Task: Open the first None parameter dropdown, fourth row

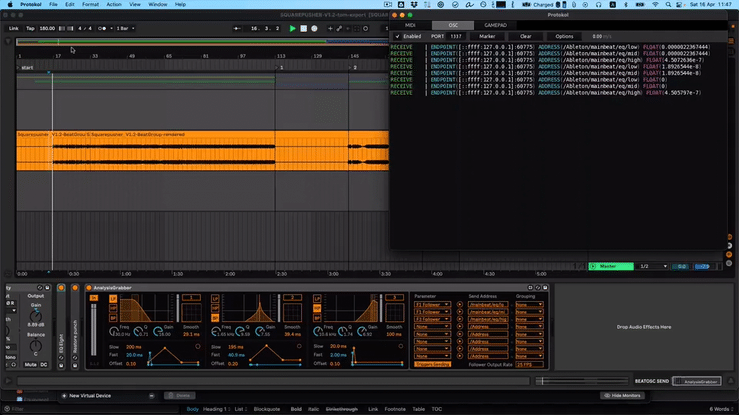Action: tap(432, 326)
